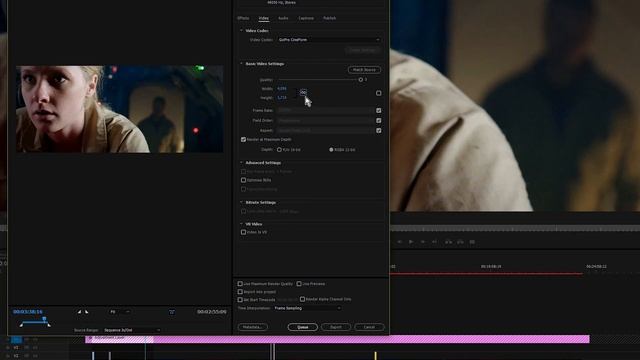Open the Source Range dropdown

point(132,330)
